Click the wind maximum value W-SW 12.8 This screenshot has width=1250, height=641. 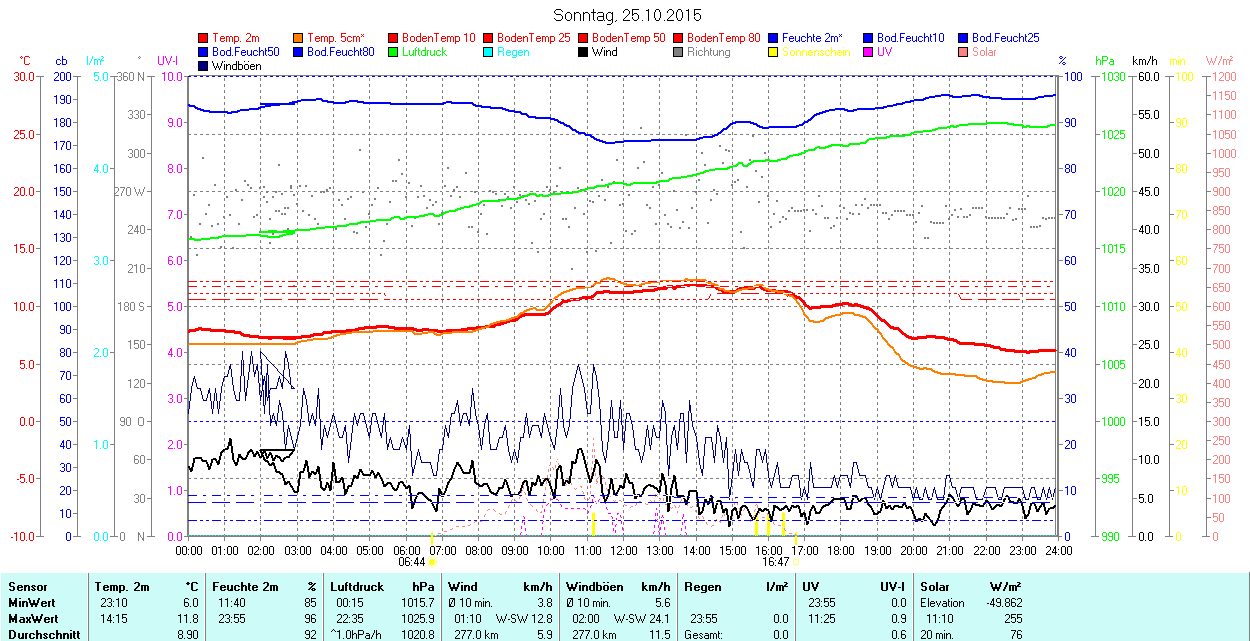click(524, 619)
